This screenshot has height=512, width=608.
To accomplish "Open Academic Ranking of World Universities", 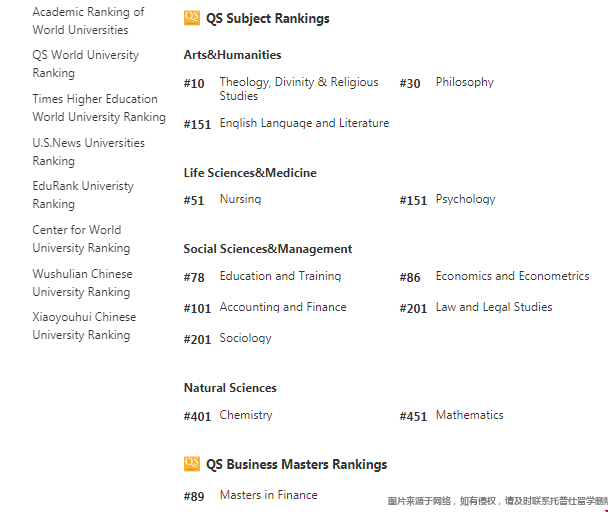I will coord(88,21).
